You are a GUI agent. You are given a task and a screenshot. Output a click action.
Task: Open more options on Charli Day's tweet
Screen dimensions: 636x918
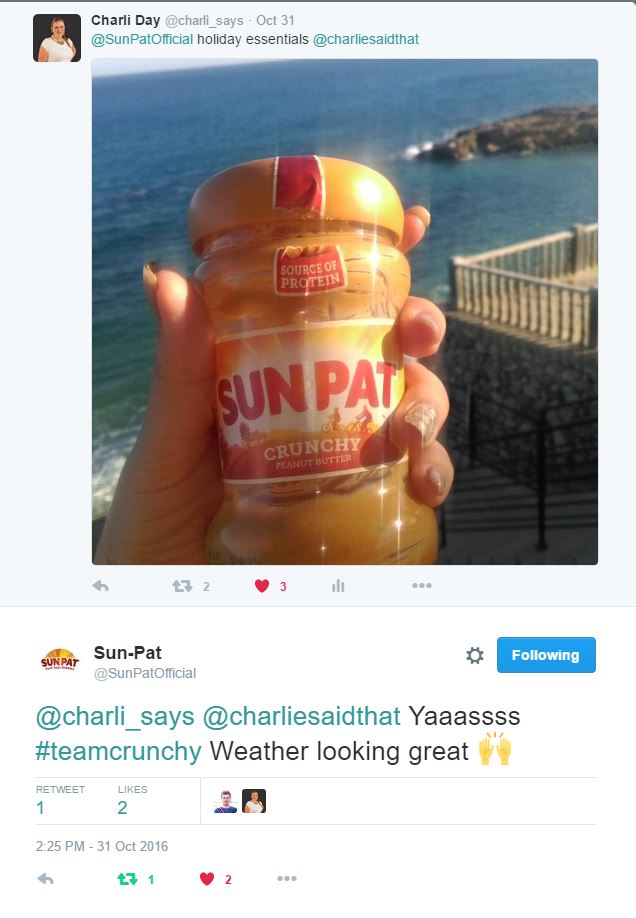(422, 585)
